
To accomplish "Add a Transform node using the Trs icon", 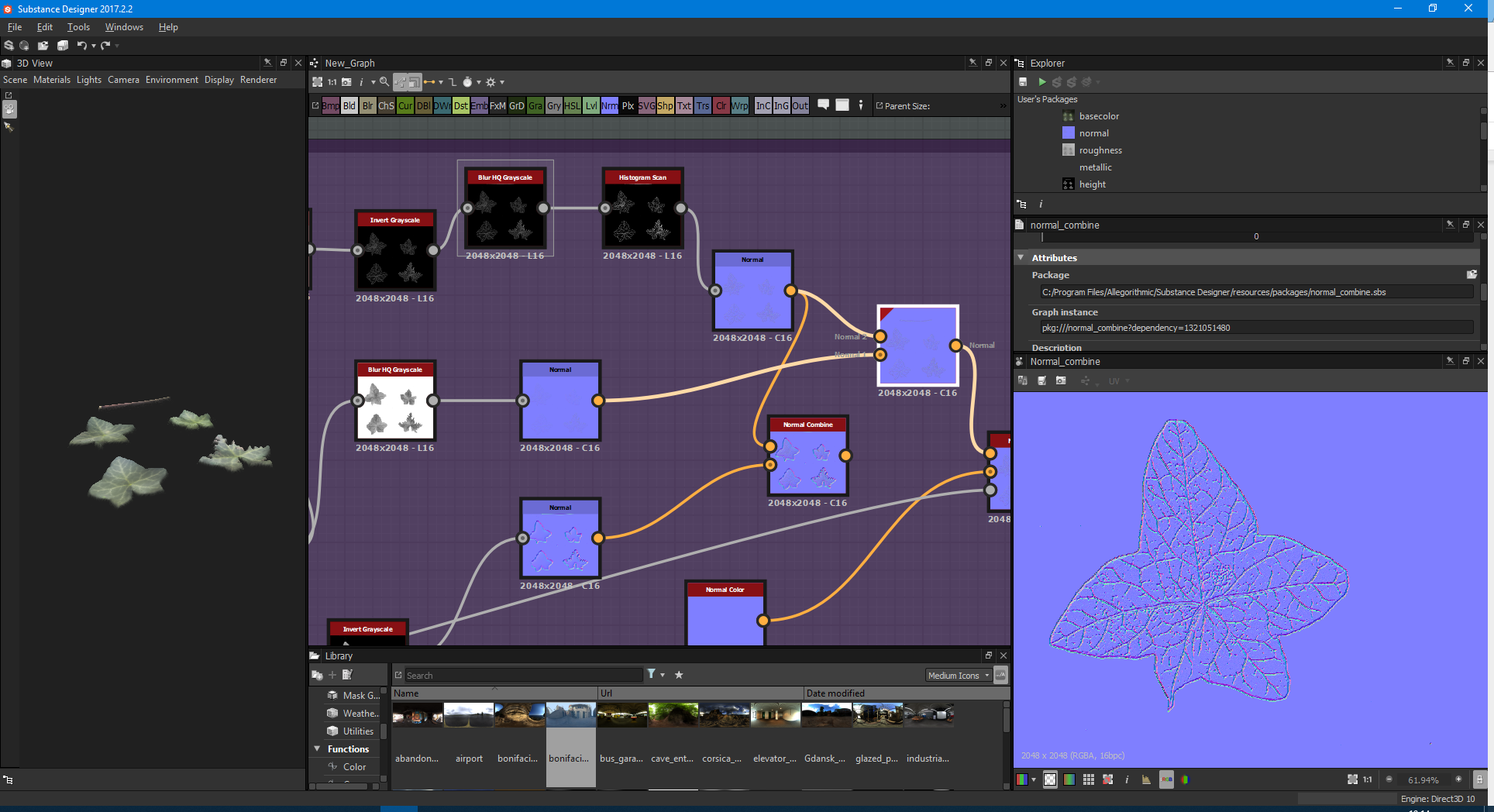I will tap(703, 105).
